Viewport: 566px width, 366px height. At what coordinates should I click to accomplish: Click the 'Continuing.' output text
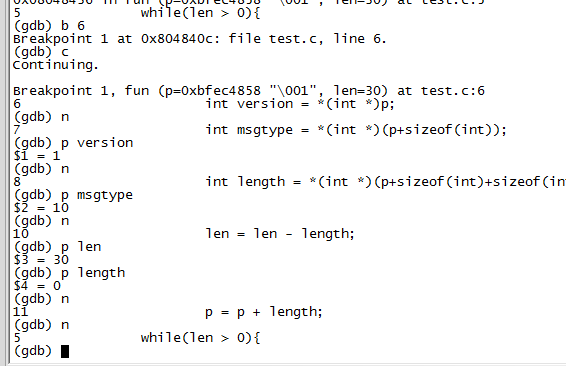pyautogui.click(x=56, y=65)
